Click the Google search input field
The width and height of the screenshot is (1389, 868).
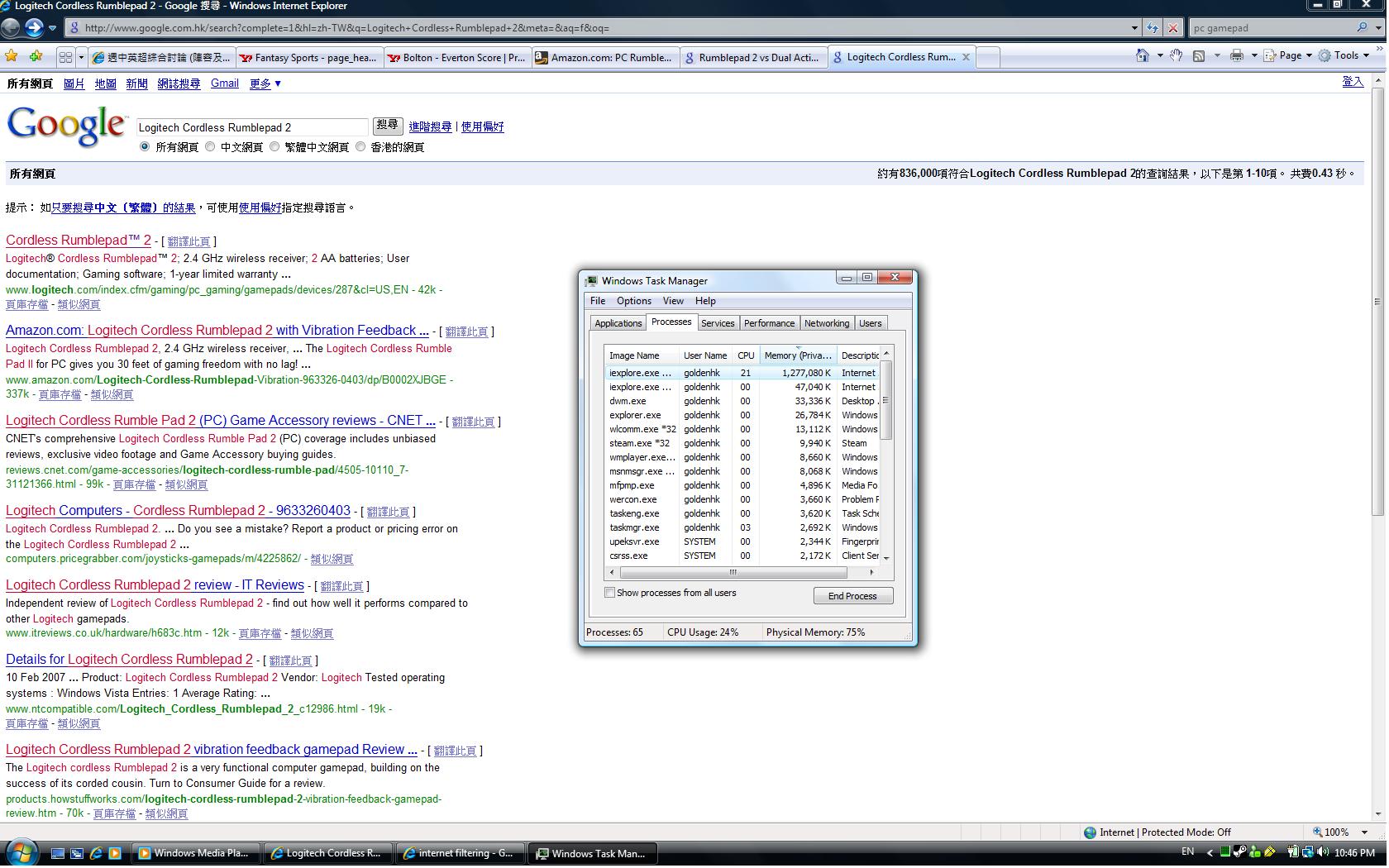click(x=251, y=127)
